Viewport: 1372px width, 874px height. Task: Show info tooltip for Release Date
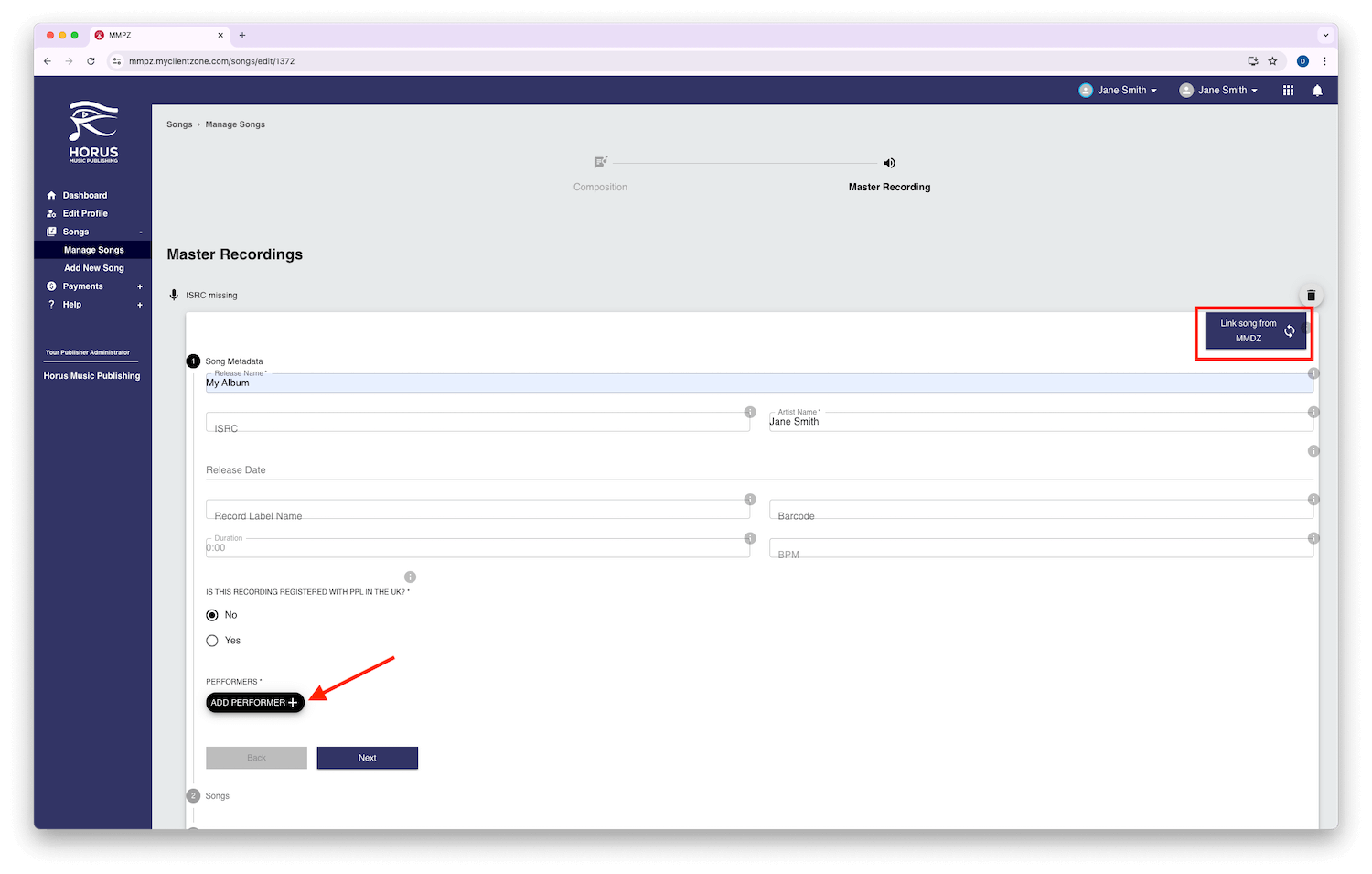coord(1313,451)
